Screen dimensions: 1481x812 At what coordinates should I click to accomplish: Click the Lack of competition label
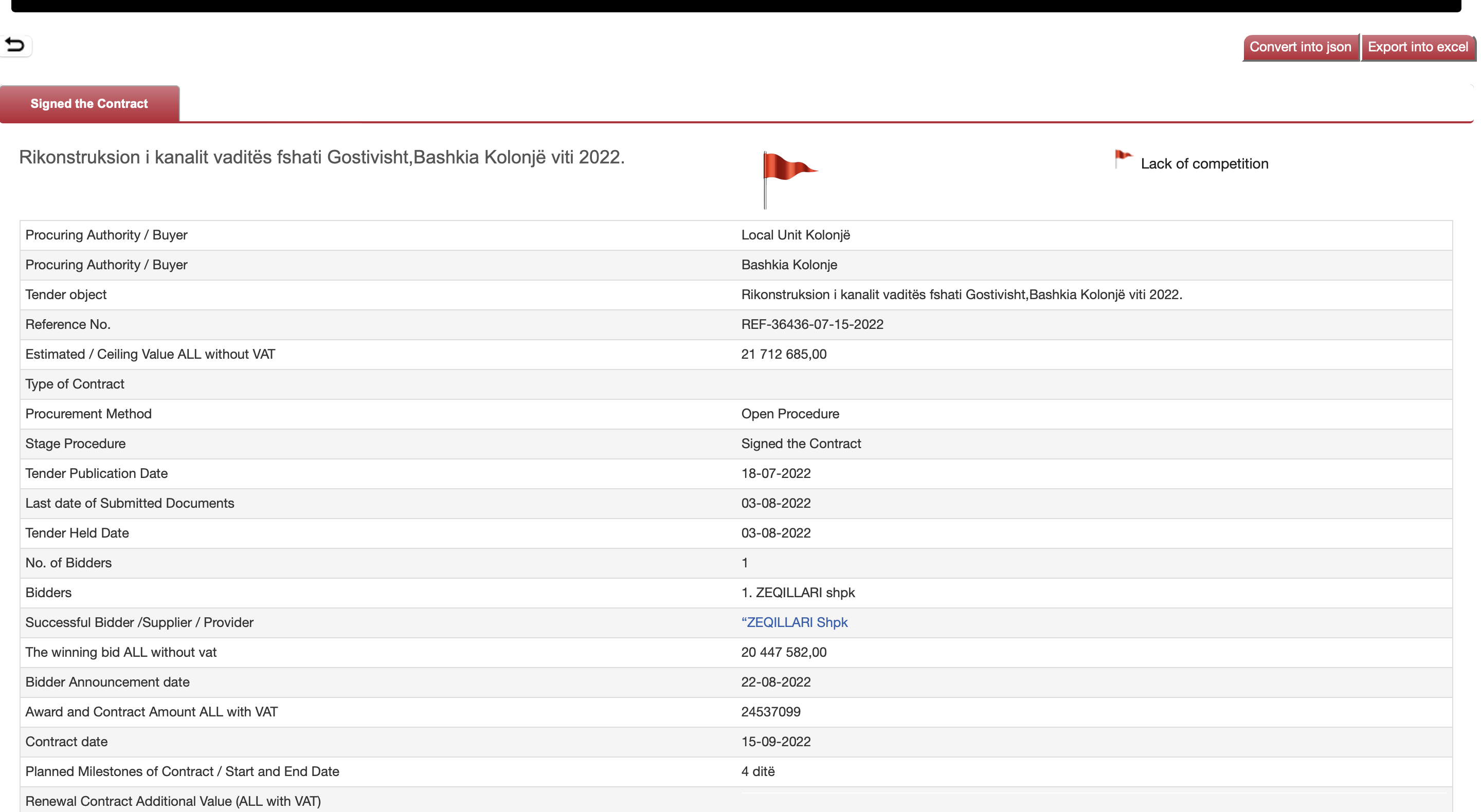pos(1204,164)
